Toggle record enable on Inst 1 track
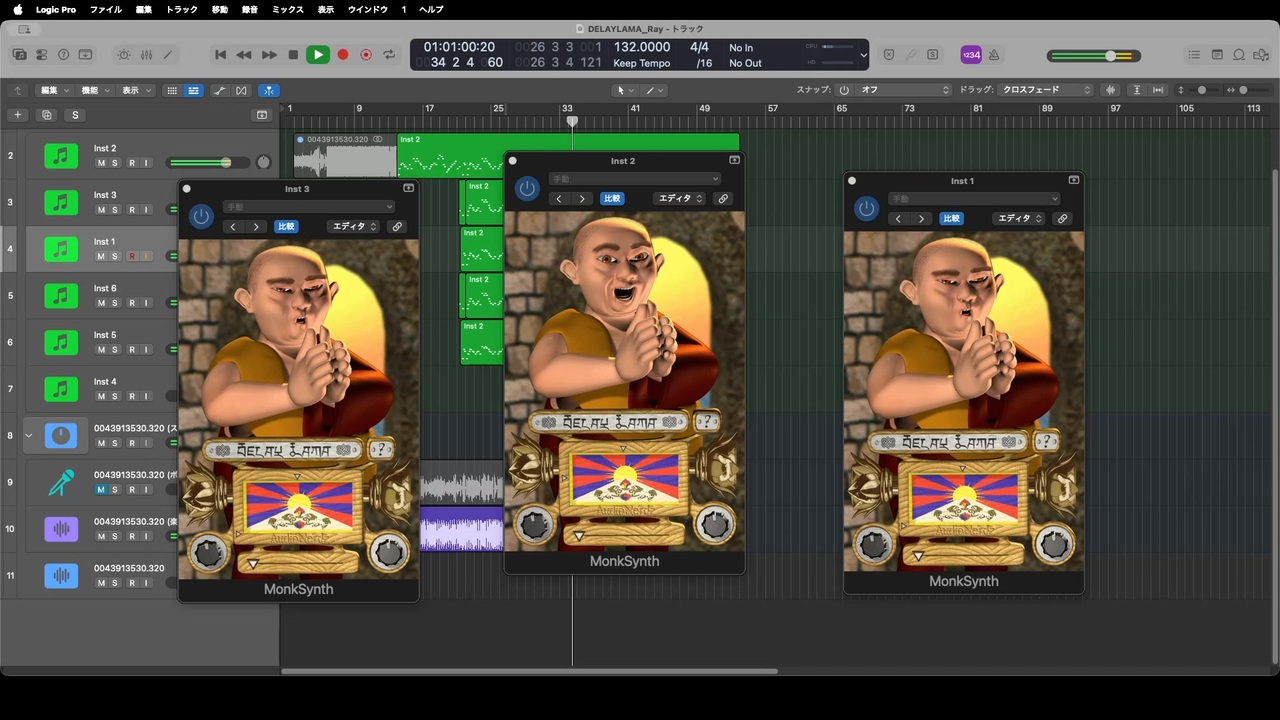1280x720 pixels. [131, 257]
